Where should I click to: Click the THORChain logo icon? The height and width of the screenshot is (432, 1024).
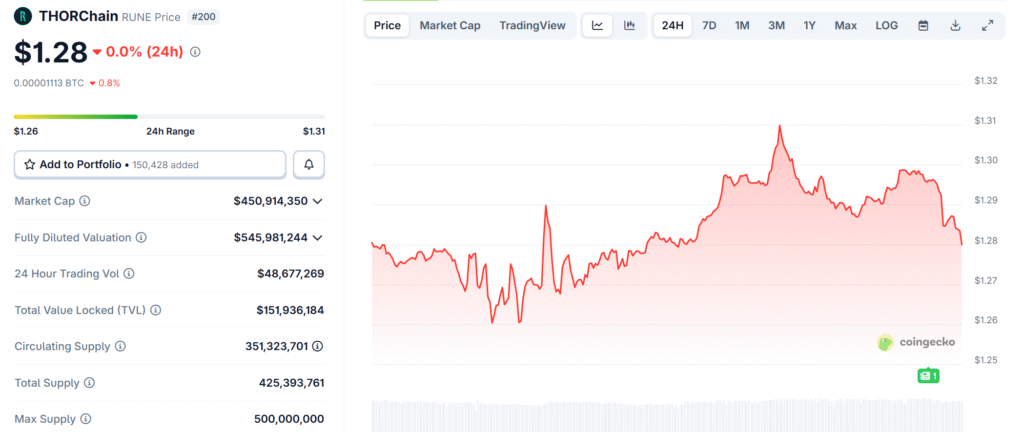point(24,16)
